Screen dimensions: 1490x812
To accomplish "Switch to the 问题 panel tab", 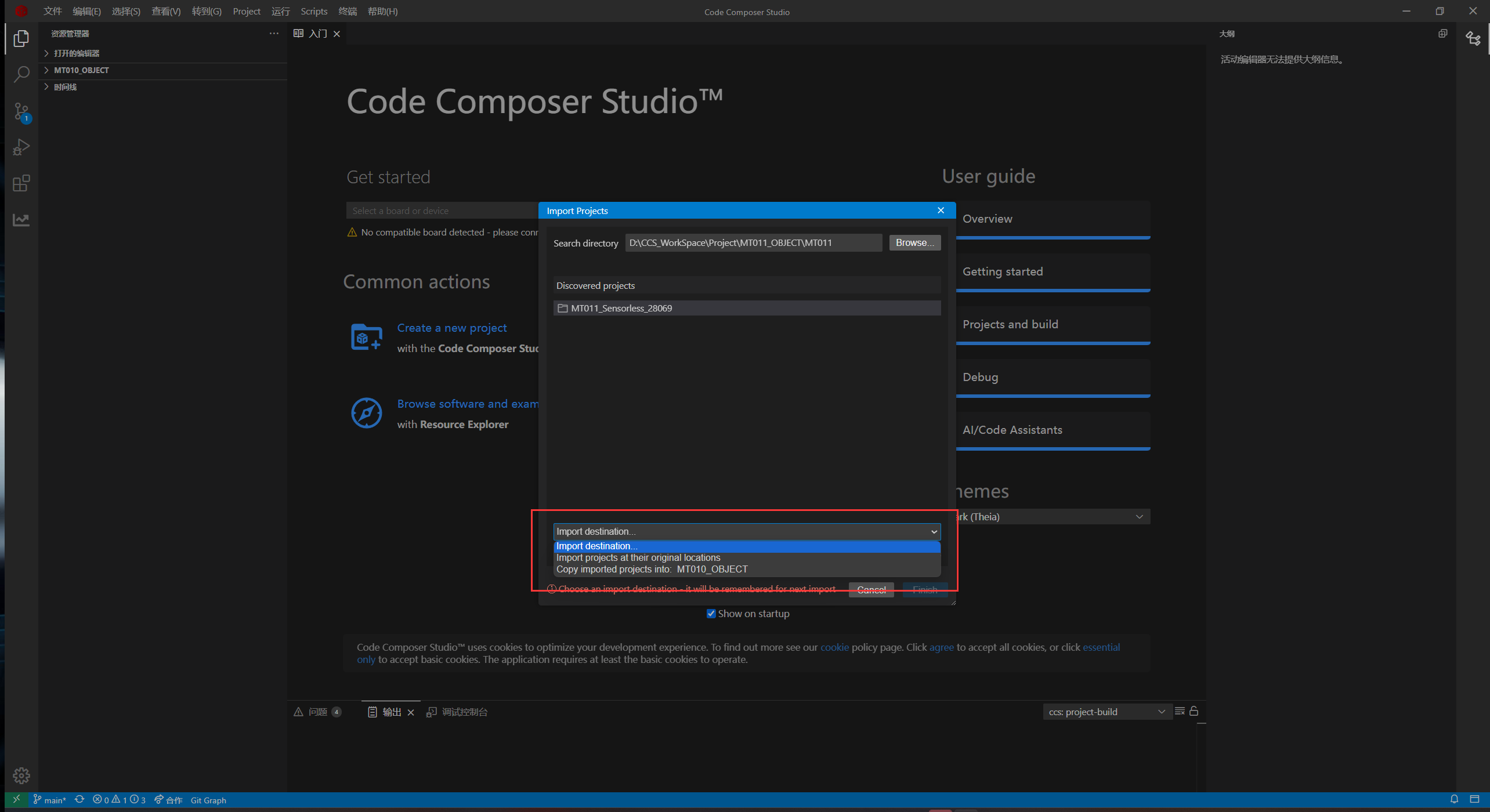I will click(317, 712).
